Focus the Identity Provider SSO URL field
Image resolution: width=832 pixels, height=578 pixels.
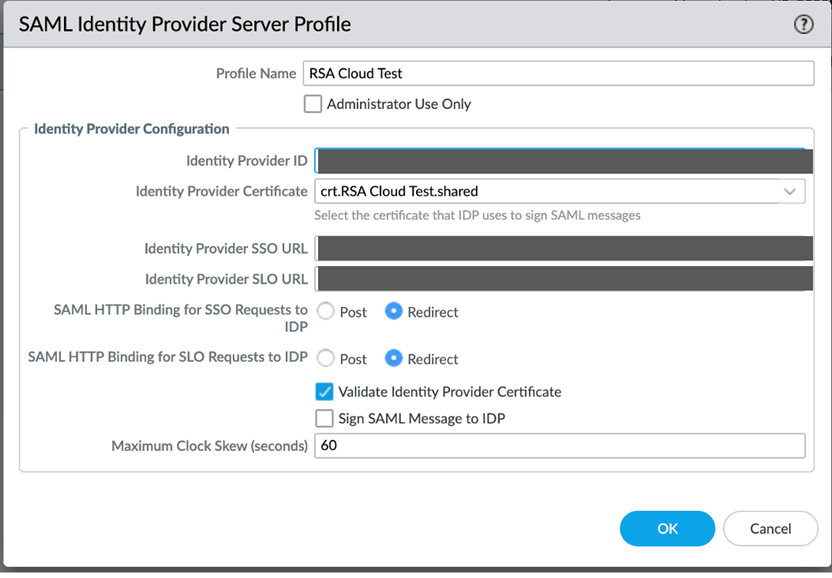560,248
